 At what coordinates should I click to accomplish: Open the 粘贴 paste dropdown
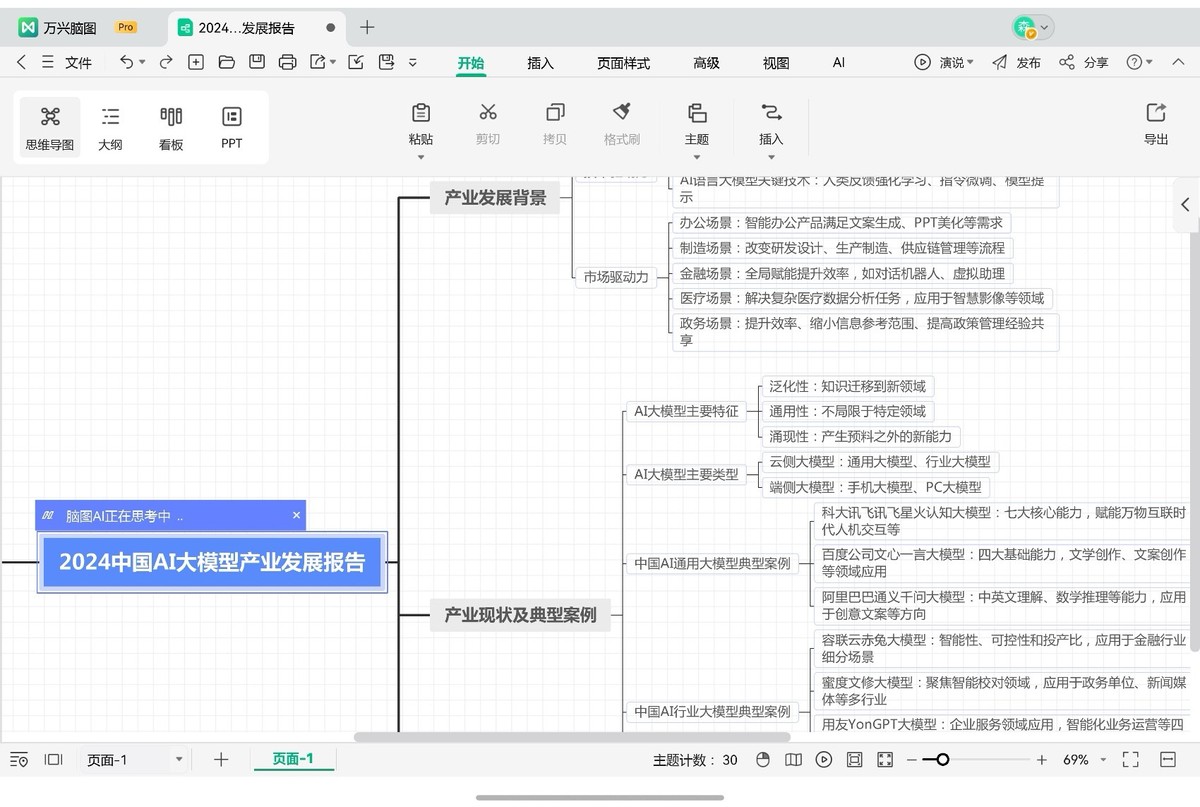[x=421, y=157]
